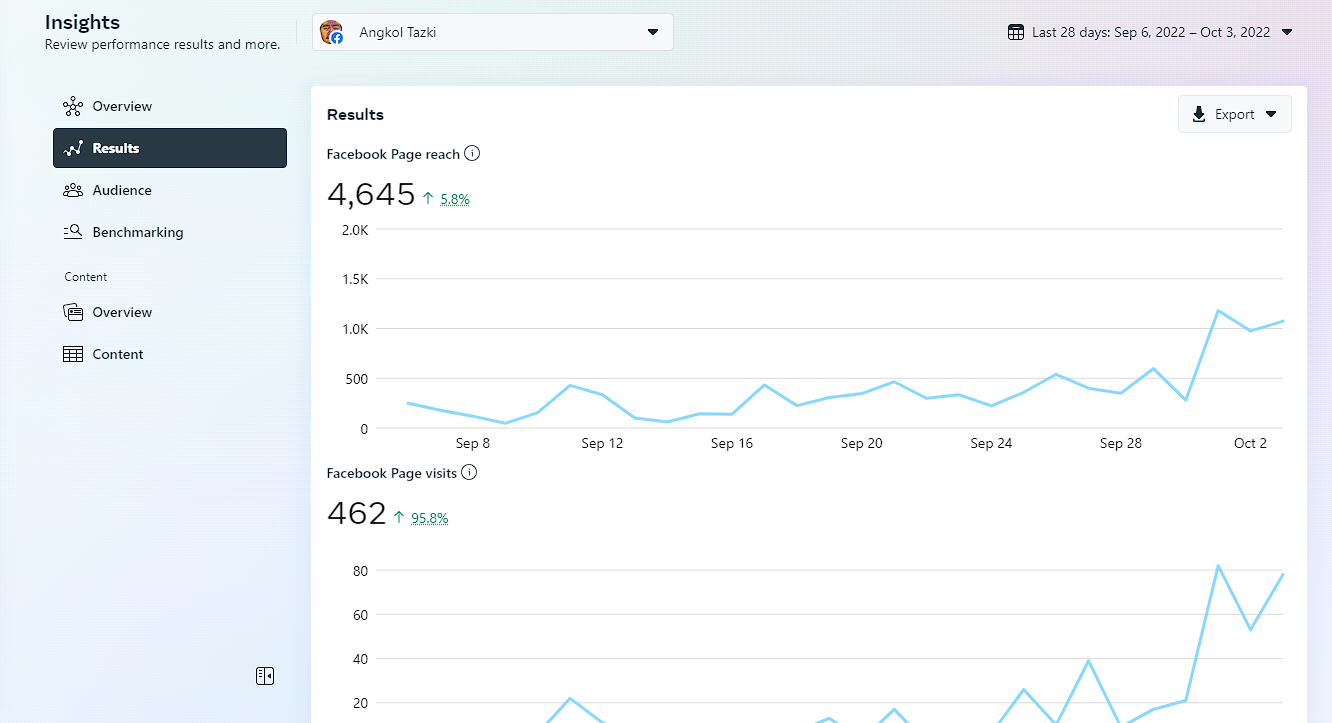Click the 80 visits axis value

tap(359, 571)
